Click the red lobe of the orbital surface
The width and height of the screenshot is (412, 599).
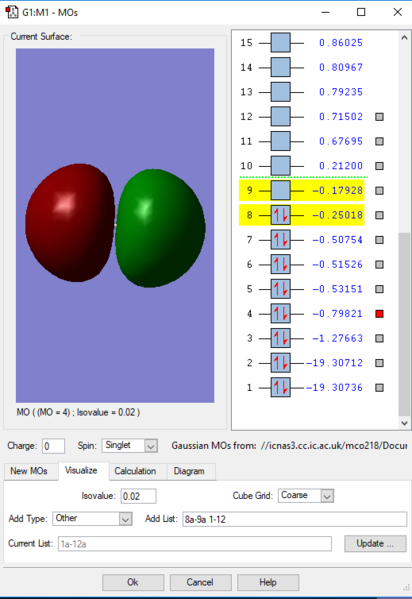70,223
